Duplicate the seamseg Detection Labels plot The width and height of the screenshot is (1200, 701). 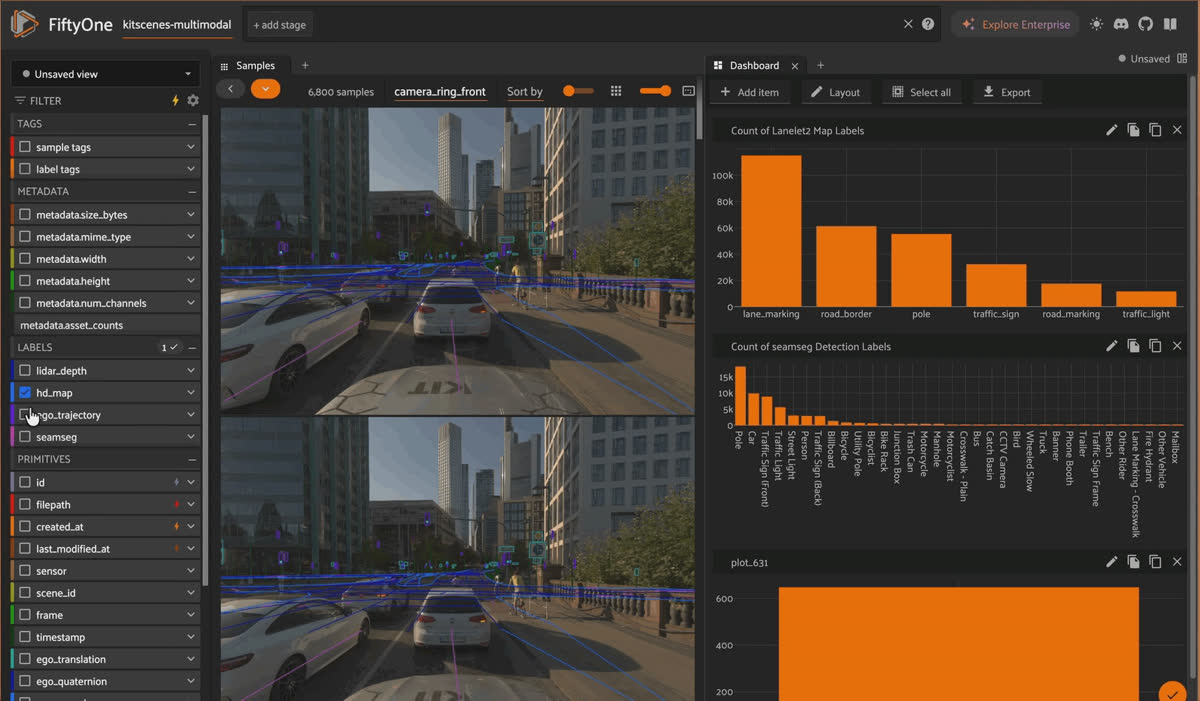pos(1133,346)
